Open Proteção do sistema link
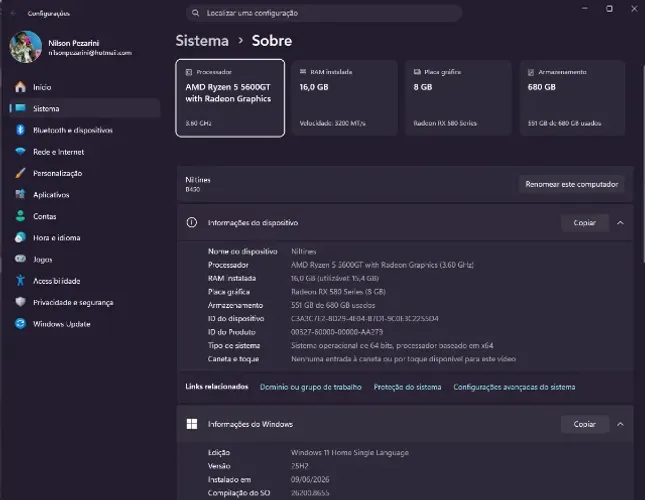Image resolution: width=645 pixels, height=500 pixels. (407, 387)
